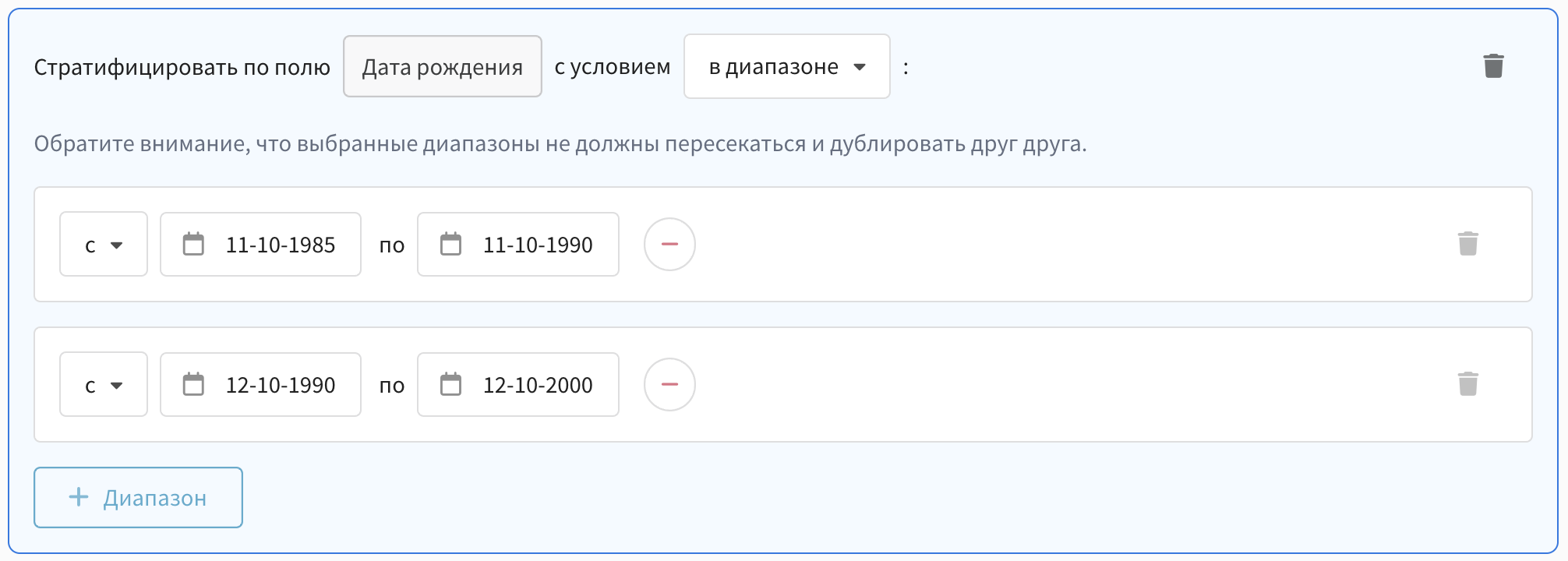Open calendar icon beside 12-10-2000 date
Image resolution: width=1568 pixels, height=561 pixels.
[x=450, y=385]
